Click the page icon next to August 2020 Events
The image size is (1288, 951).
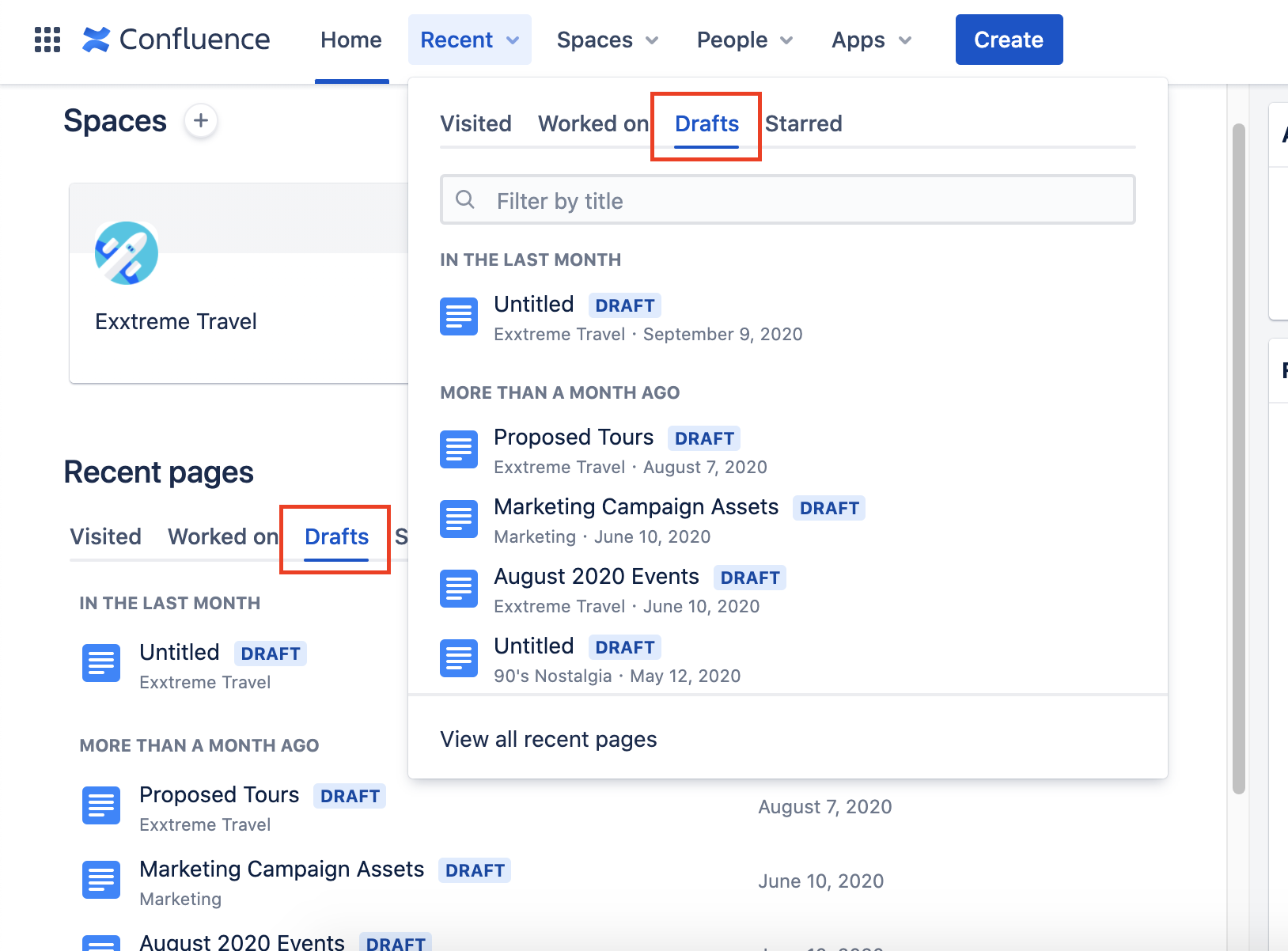pyautogui.click(x=458, y=588)
